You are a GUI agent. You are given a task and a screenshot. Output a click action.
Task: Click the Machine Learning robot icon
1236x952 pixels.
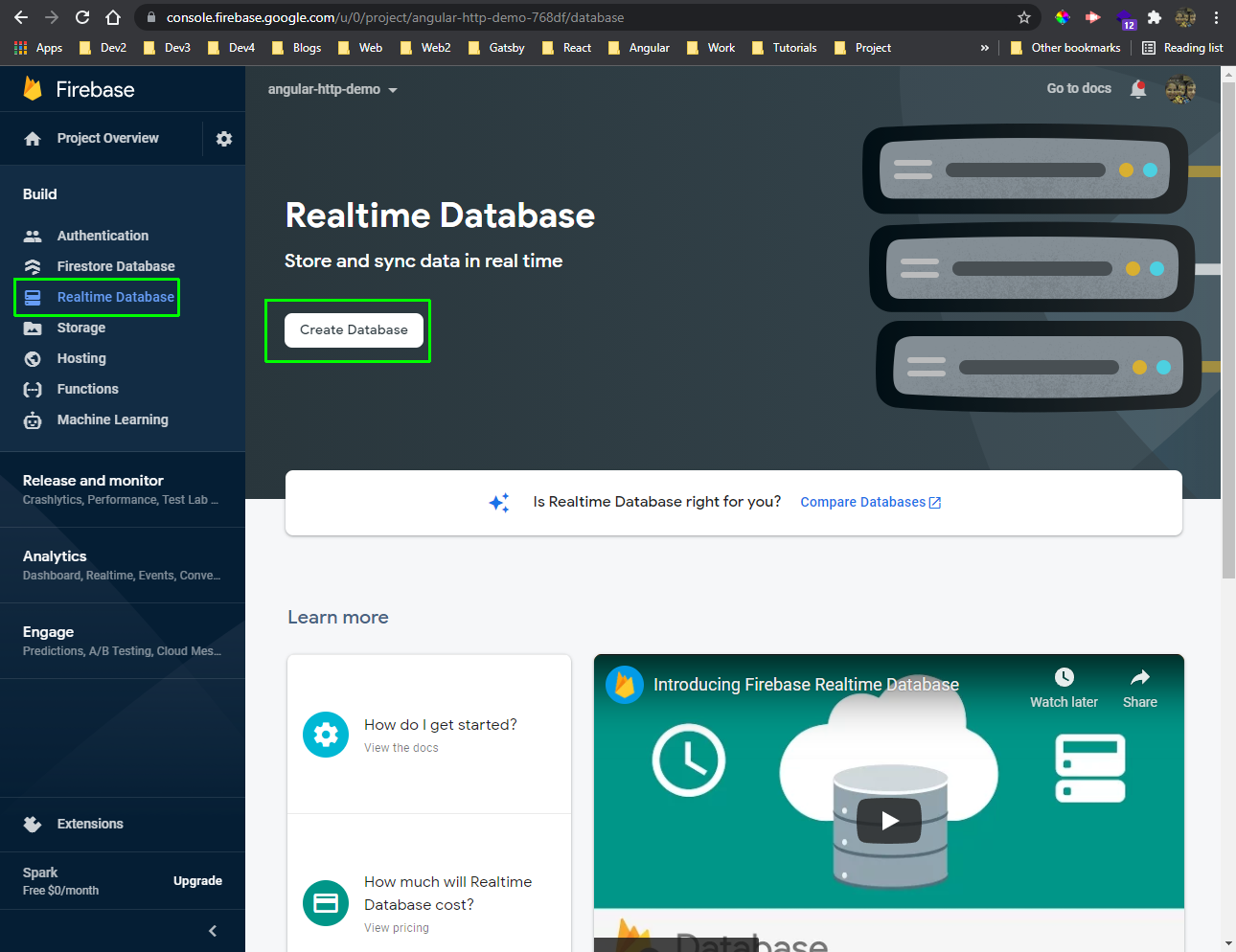click(33, 419)
